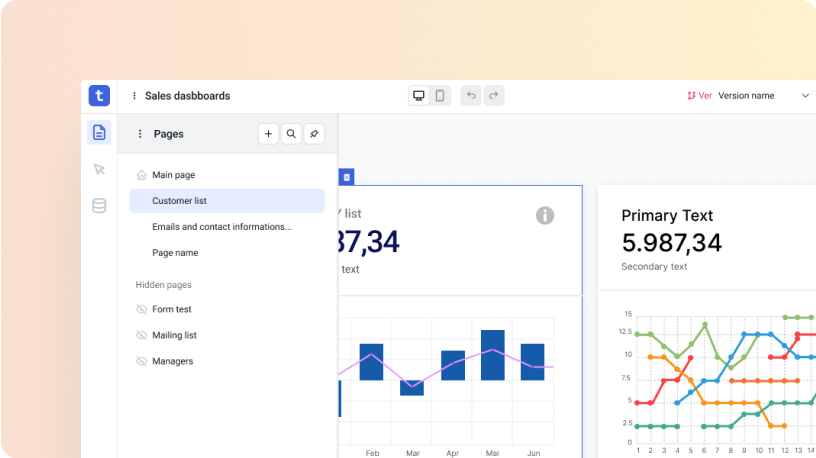The height and width of the screenshot is (458, 816).
Task: Redo the last change
Action: [x=493, y=96]
